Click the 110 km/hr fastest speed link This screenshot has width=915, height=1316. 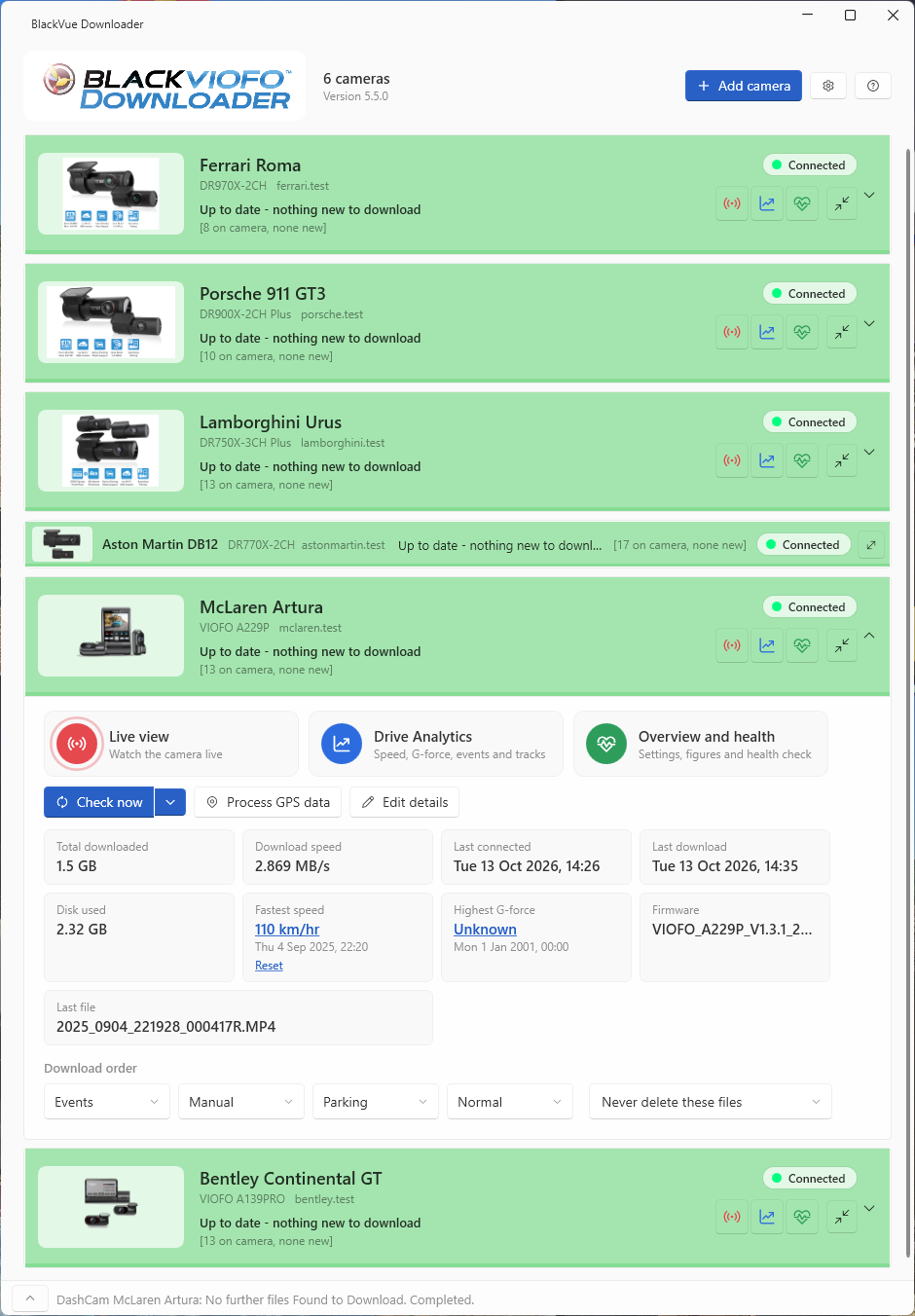coord(287,930)
